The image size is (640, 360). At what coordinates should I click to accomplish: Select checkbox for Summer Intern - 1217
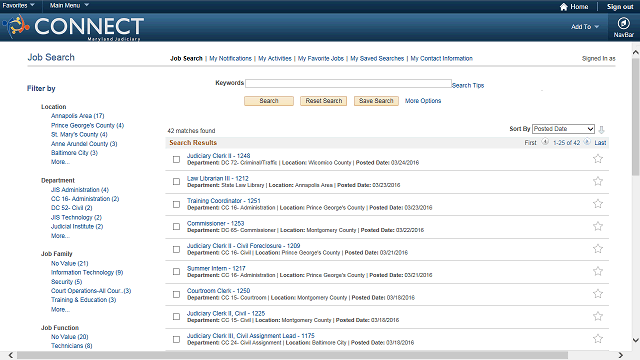176,271
